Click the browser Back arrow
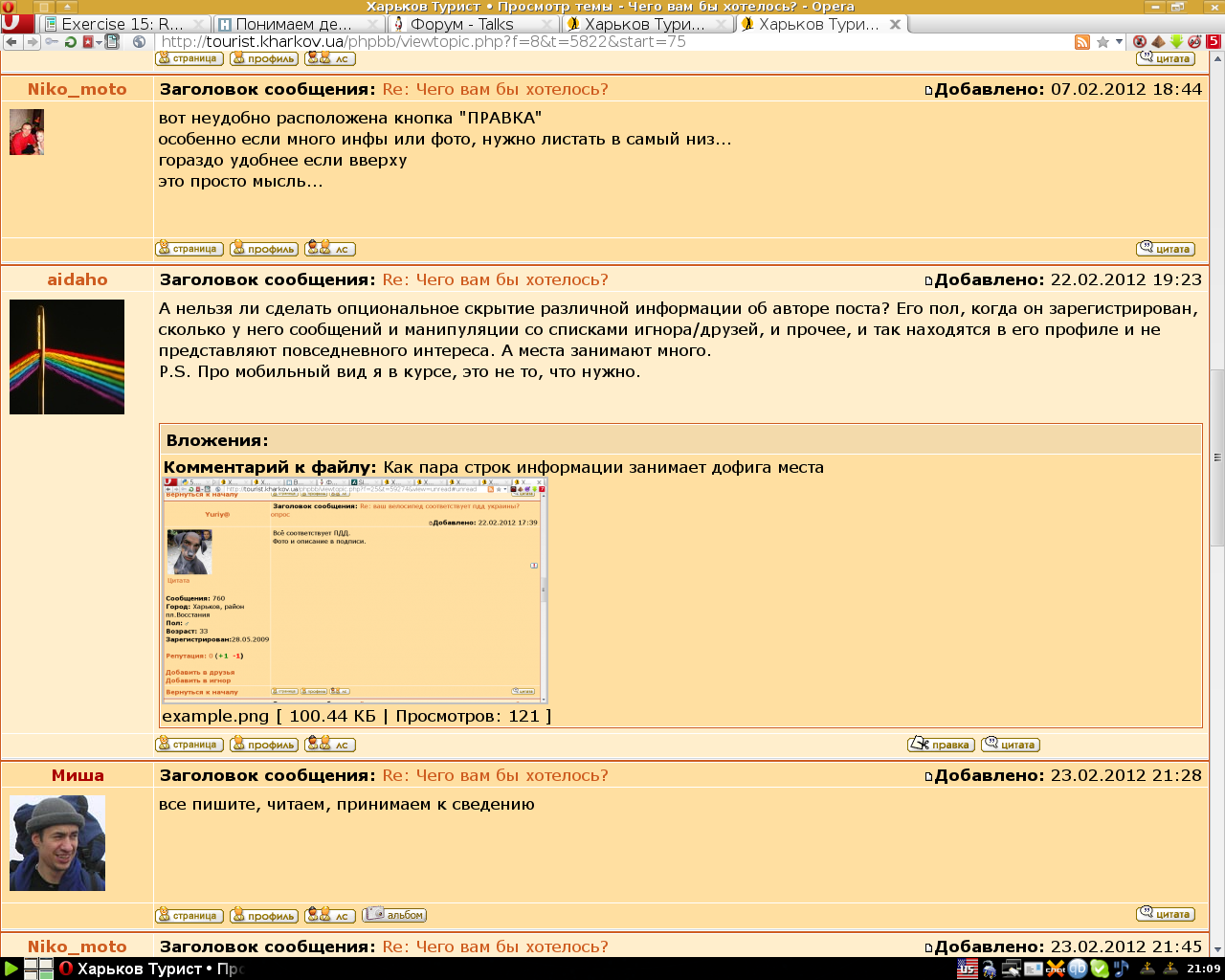The width and height of the screenshot is (1225, 980). coord(11,42)
